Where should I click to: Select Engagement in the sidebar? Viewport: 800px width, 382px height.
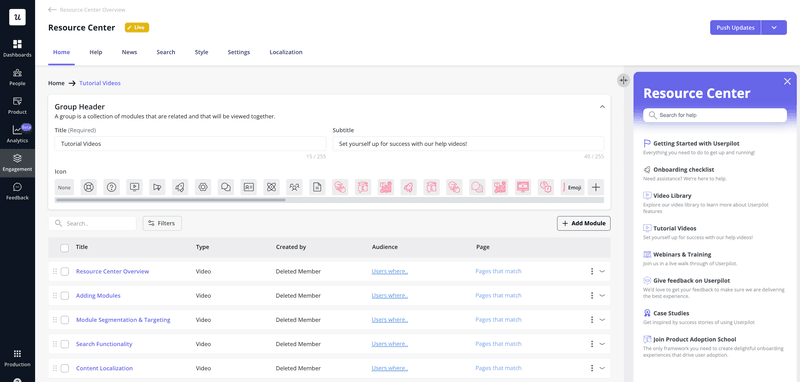(x=17, y=163)
